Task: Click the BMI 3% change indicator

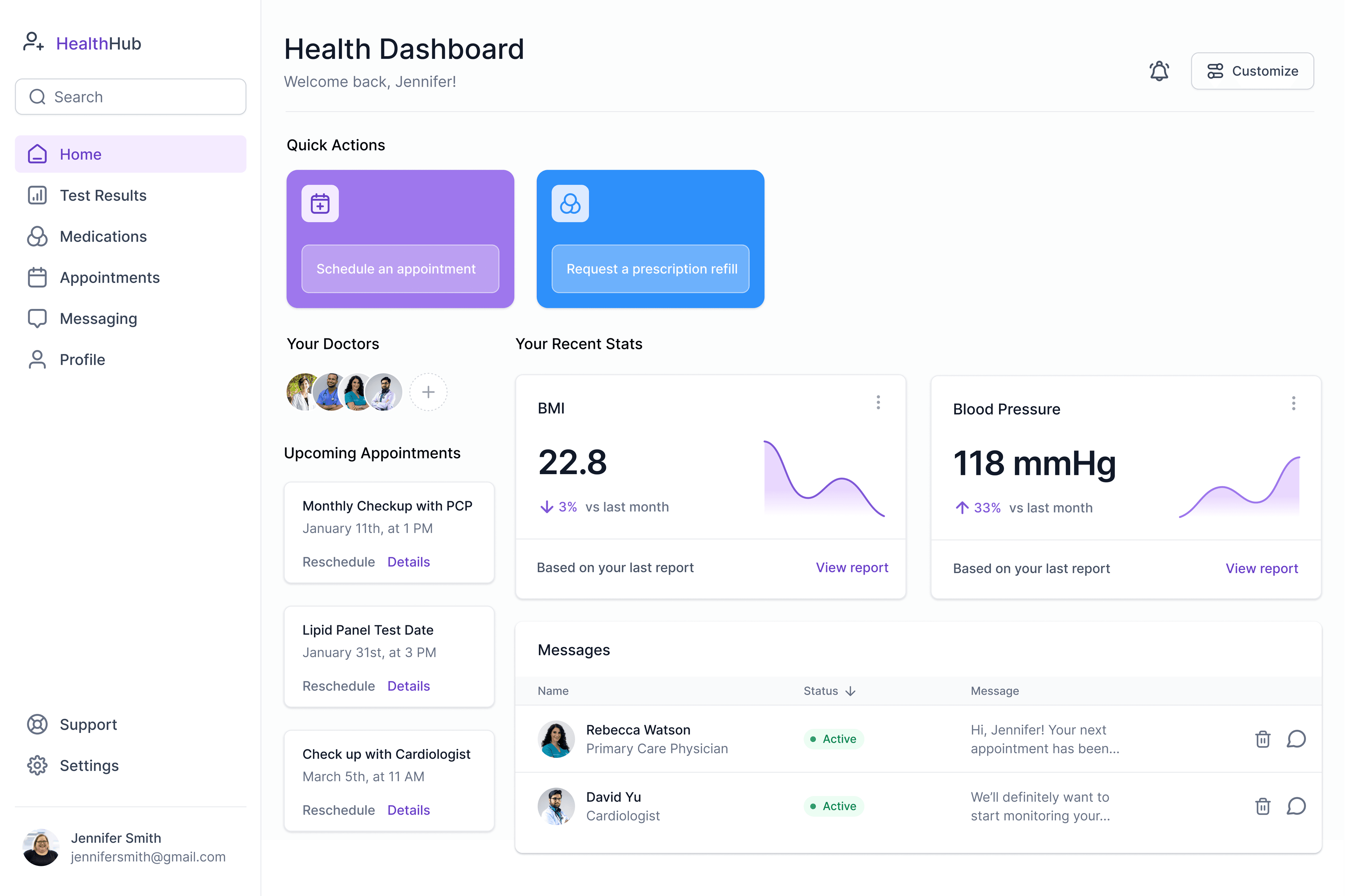Action: click(558, 507)
